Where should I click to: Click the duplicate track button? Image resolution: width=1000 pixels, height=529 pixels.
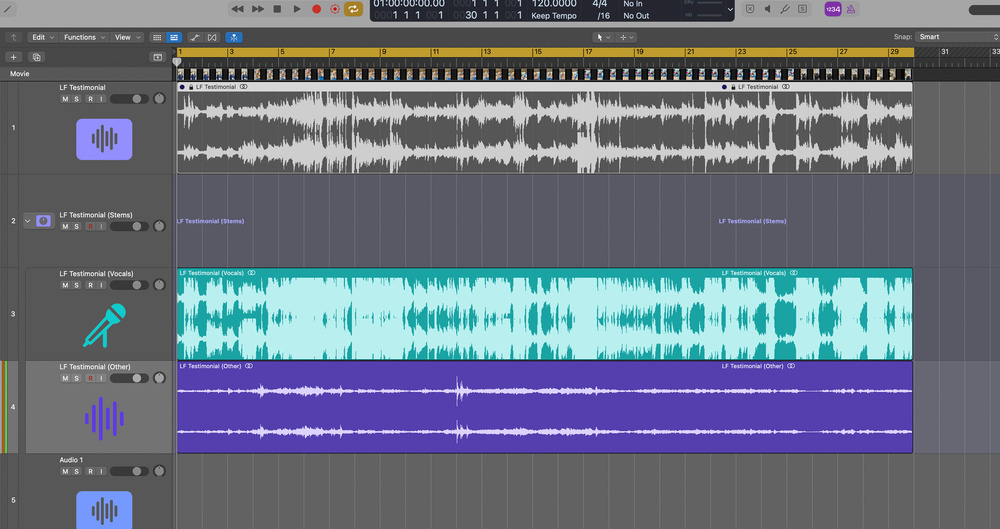click(x=37, y=57)
